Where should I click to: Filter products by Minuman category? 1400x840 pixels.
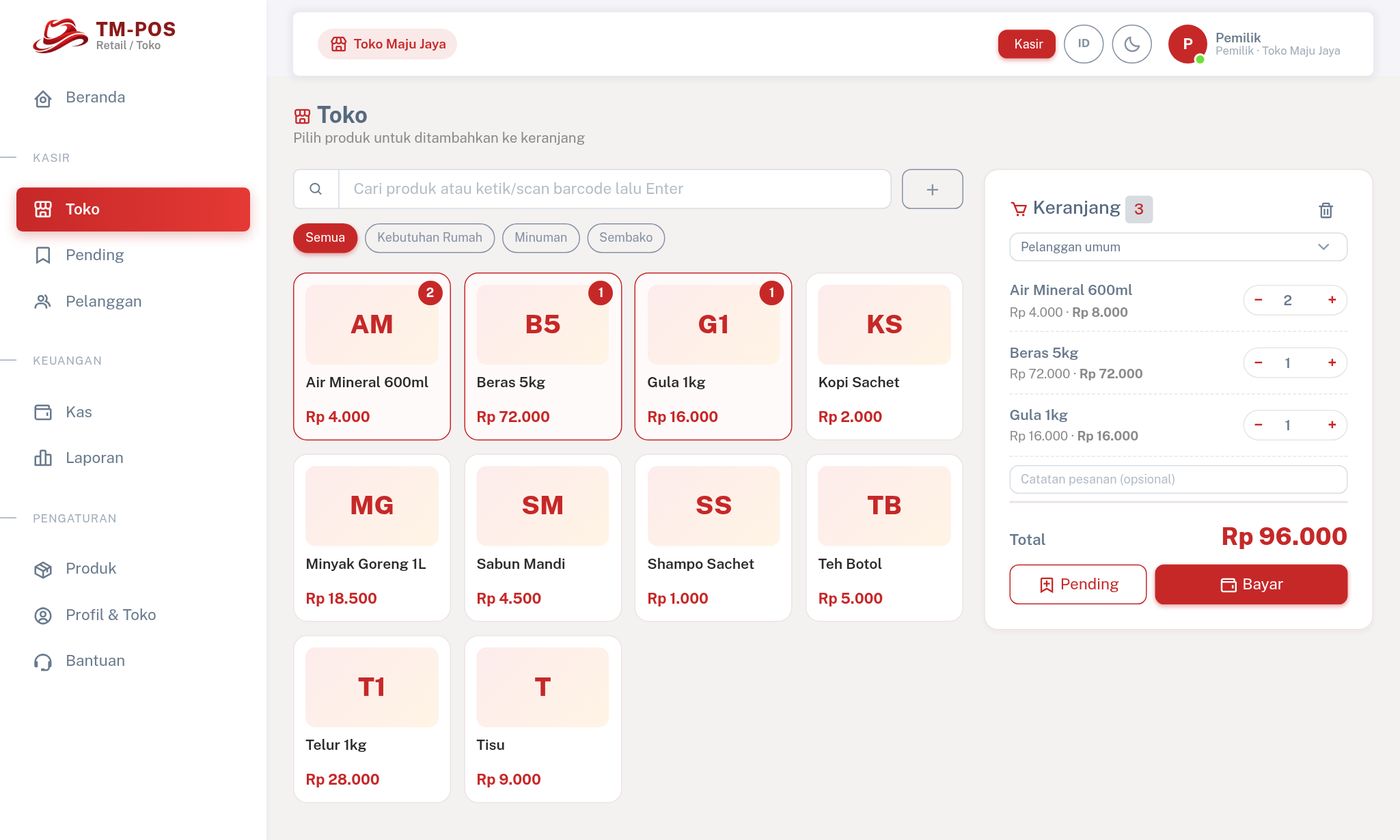pos(541,238)
